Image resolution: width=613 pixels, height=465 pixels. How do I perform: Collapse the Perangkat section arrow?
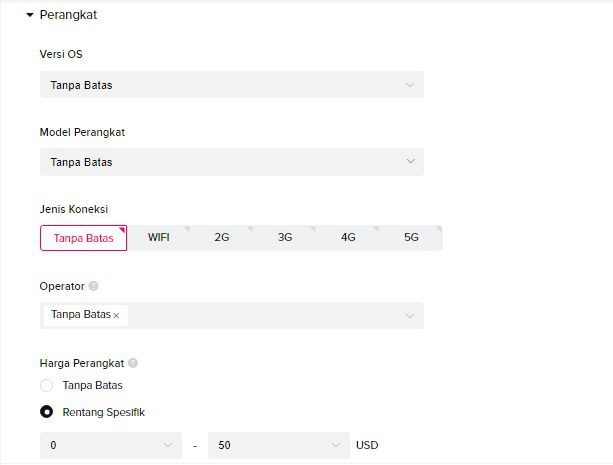pos(30,15)
